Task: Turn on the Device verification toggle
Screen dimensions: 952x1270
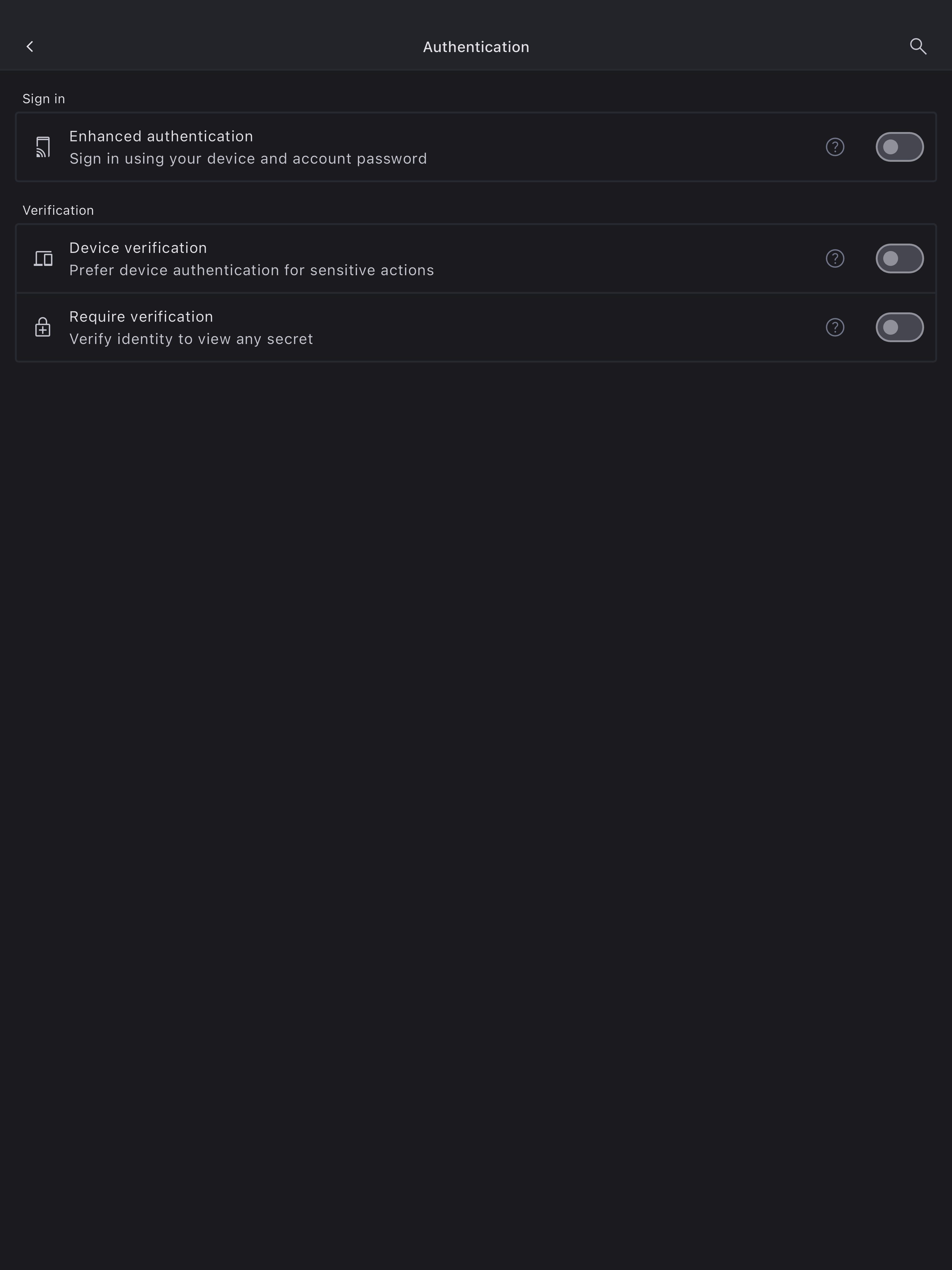Action: (x=899, y=258)
